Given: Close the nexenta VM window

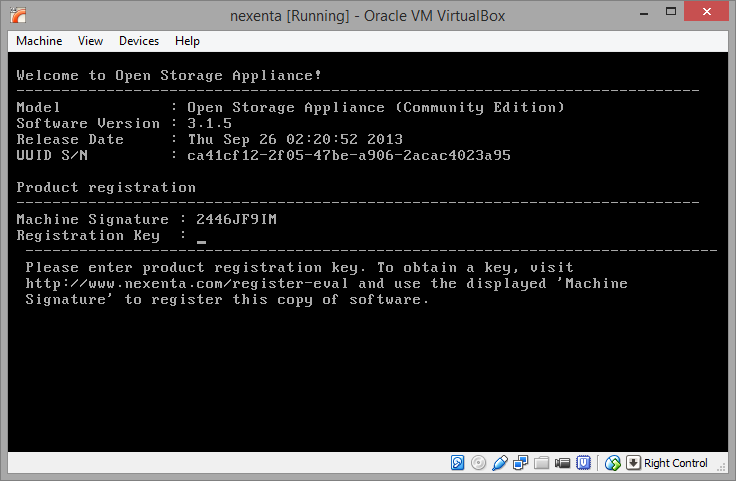Looking at the screenshot, I should [x=707, y=12].
